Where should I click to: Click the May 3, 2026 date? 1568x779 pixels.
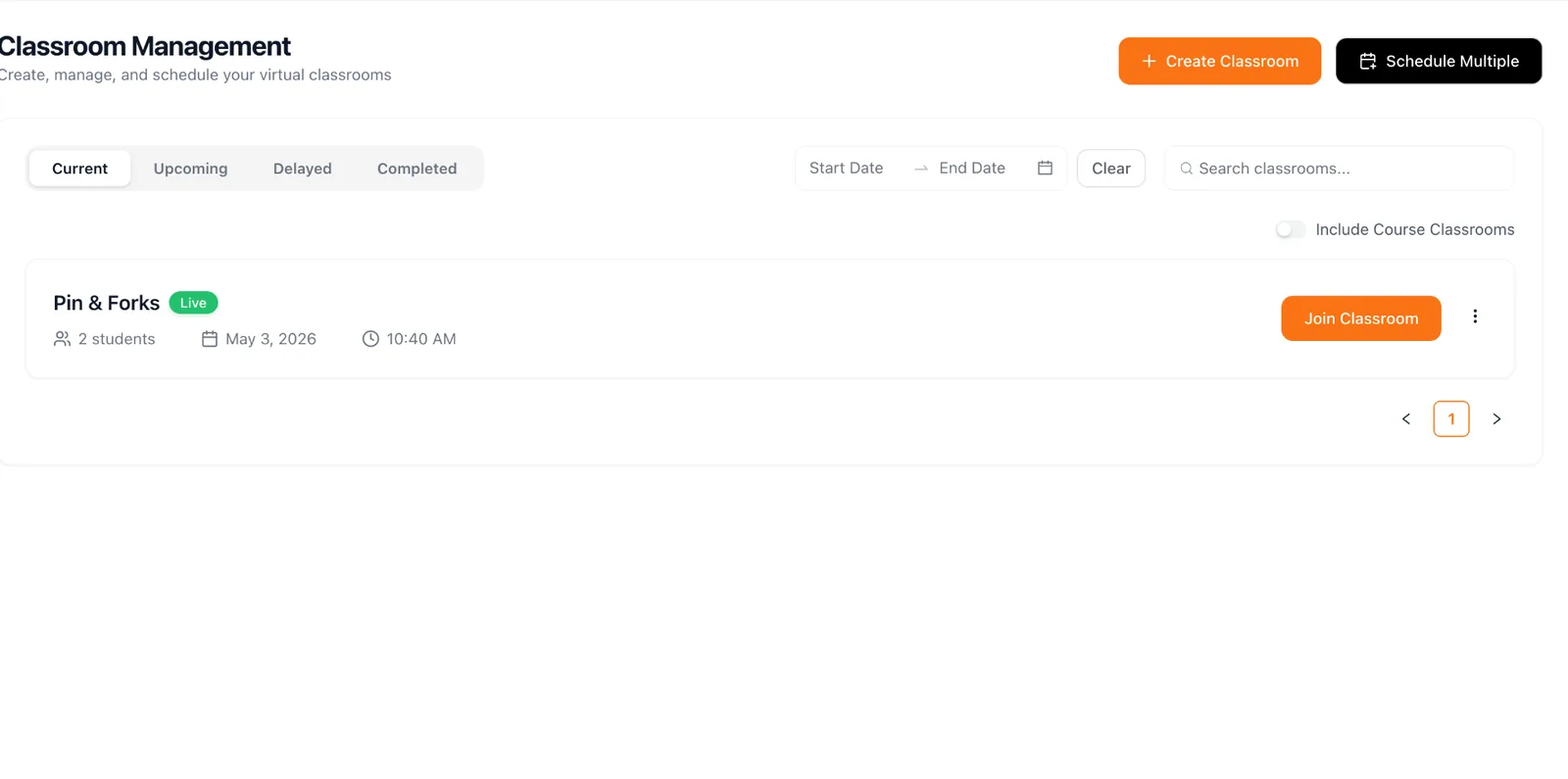[270, 339]
